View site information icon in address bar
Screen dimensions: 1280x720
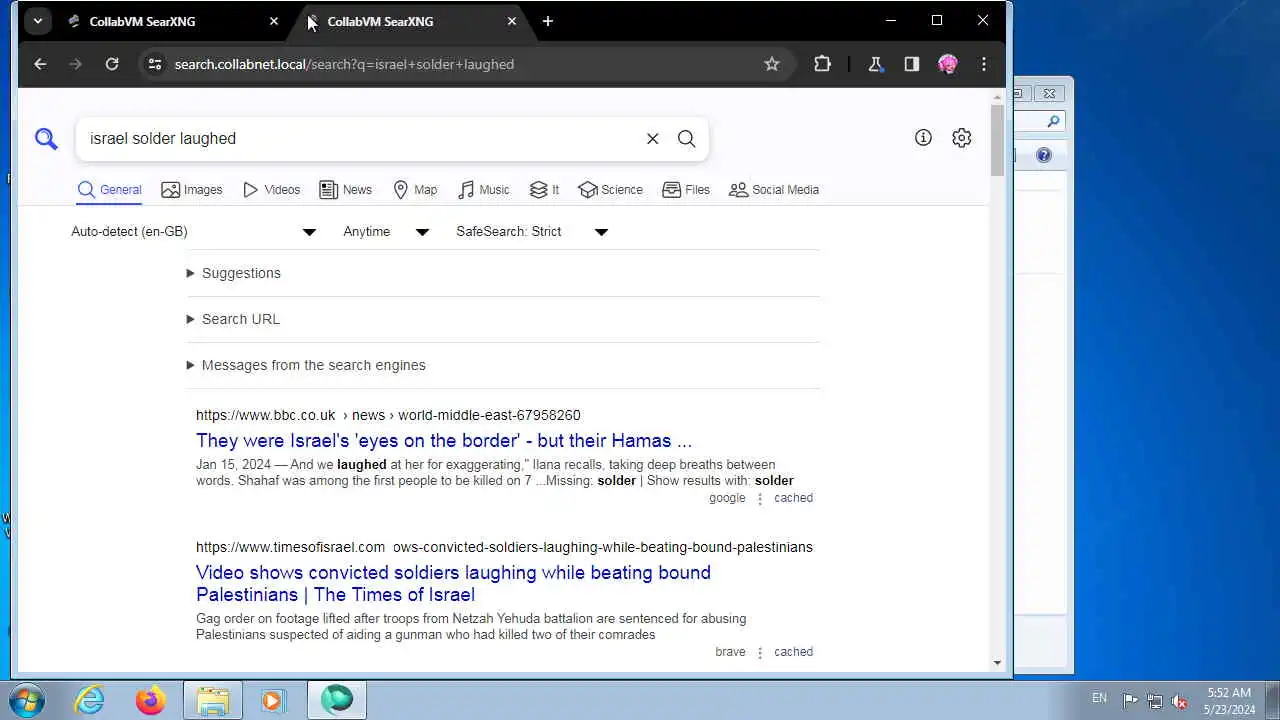tap(153, 64)
